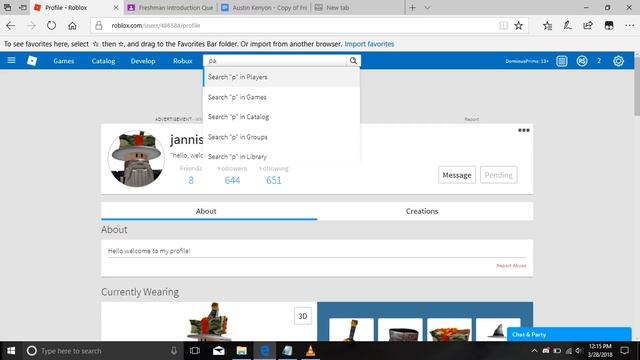Click the Edge share icon
640x360 pixels.
click(588, 26)
